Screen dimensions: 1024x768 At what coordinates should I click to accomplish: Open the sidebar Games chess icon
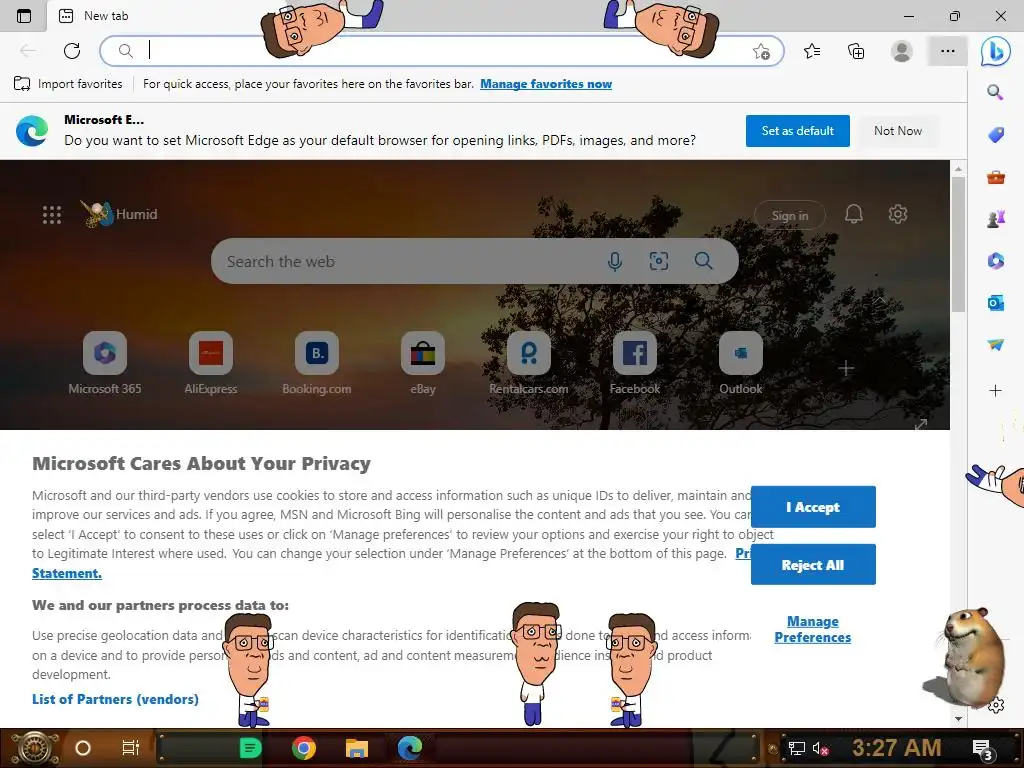pos(995,219)
